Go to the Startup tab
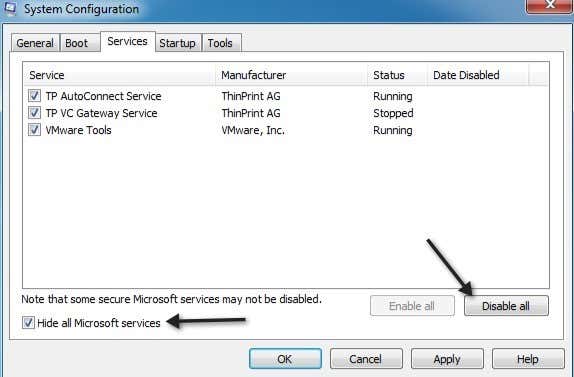 (177, 43)
